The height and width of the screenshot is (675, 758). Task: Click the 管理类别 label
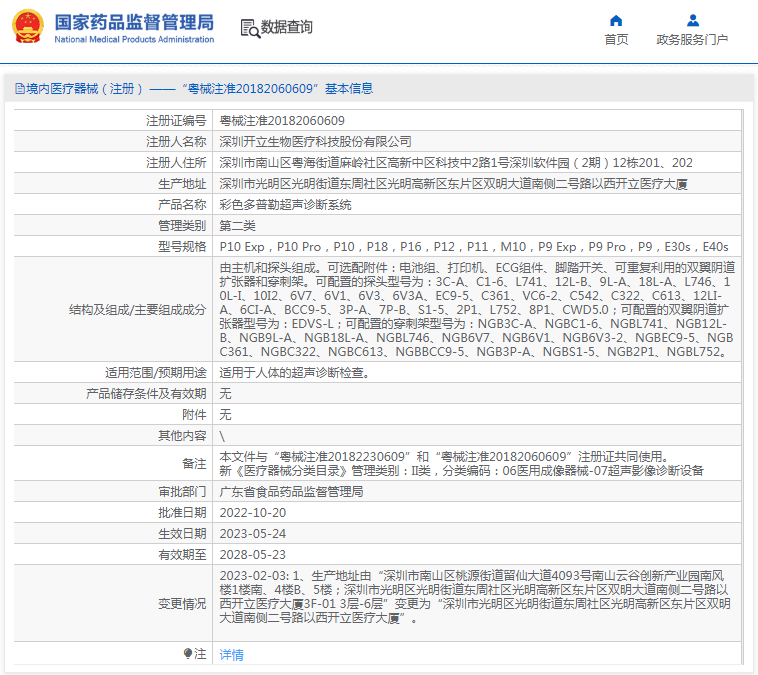click(x=182, y=226)
